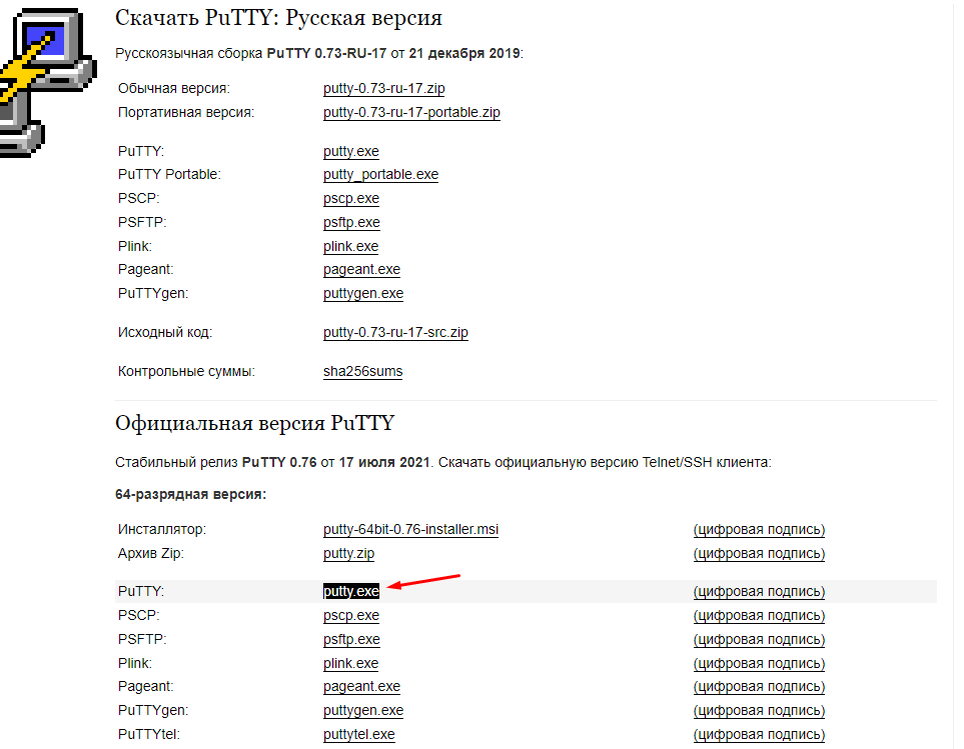
Task: Click the sha256sums checksum link
Action: (363, 371)
